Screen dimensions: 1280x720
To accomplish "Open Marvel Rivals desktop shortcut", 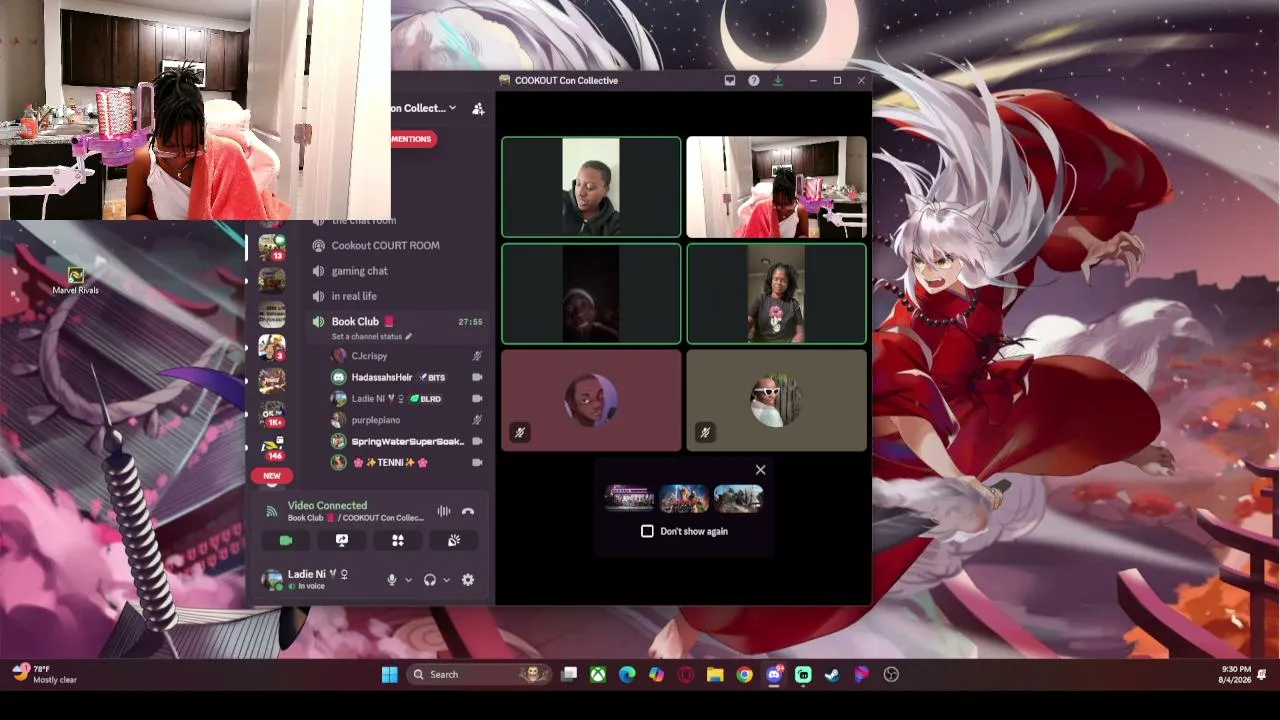I will (x=76, y=281).
